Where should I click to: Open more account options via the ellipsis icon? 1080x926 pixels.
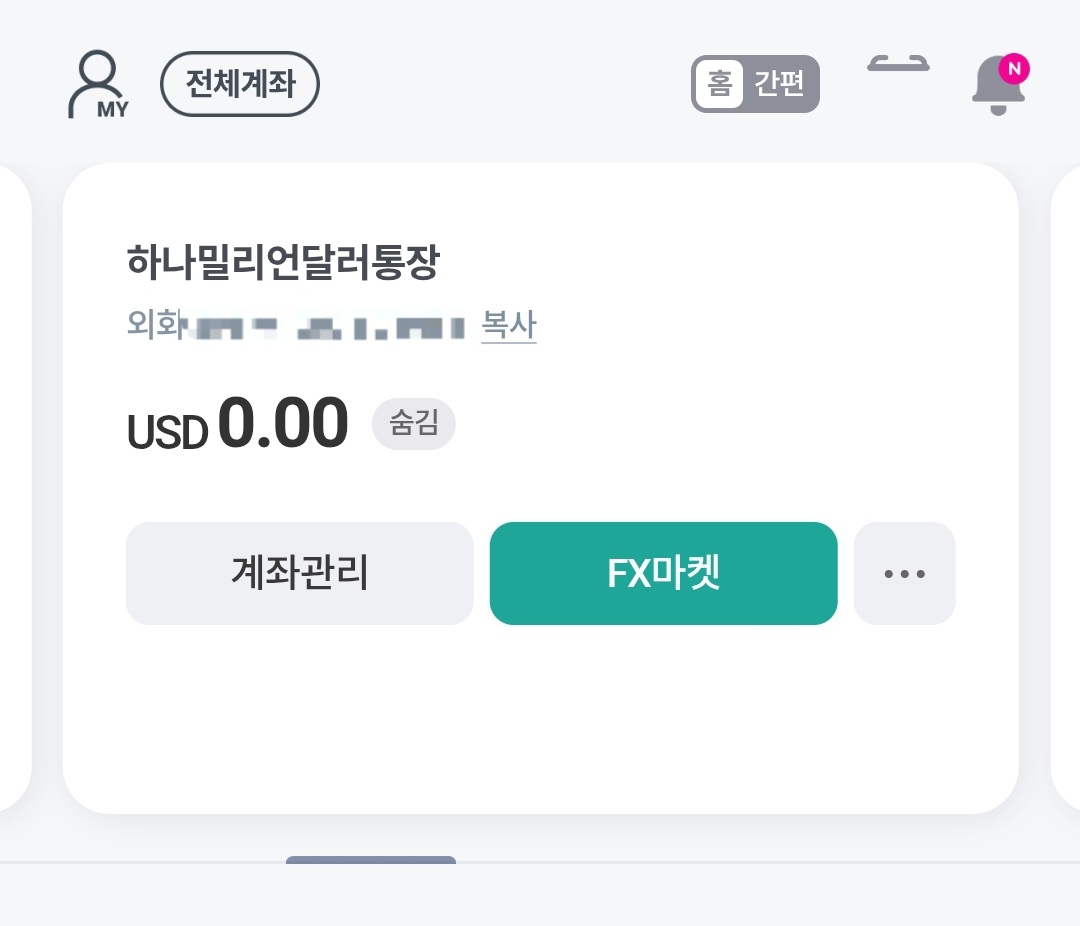904,573
